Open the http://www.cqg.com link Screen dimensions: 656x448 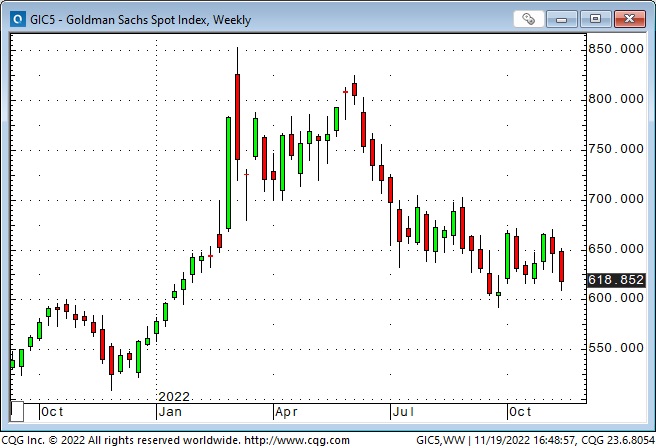[x=297, y=440]
